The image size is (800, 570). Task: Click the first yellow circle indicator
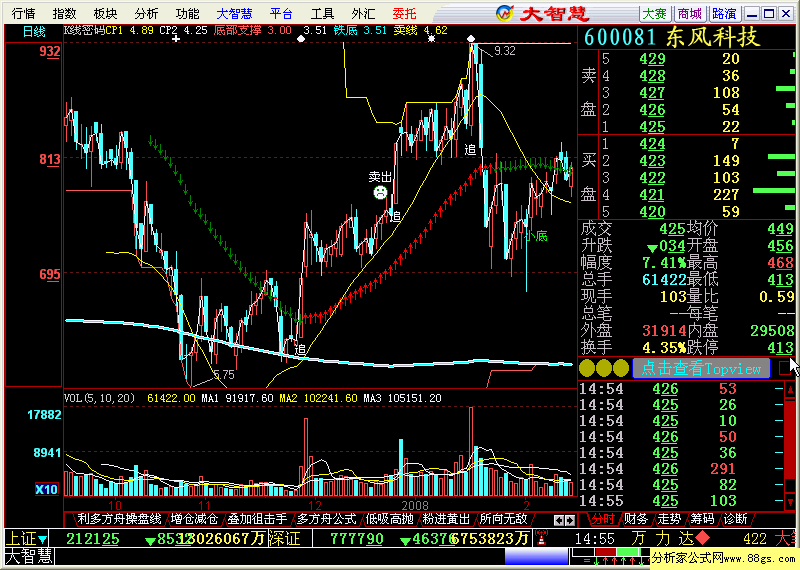587,368
